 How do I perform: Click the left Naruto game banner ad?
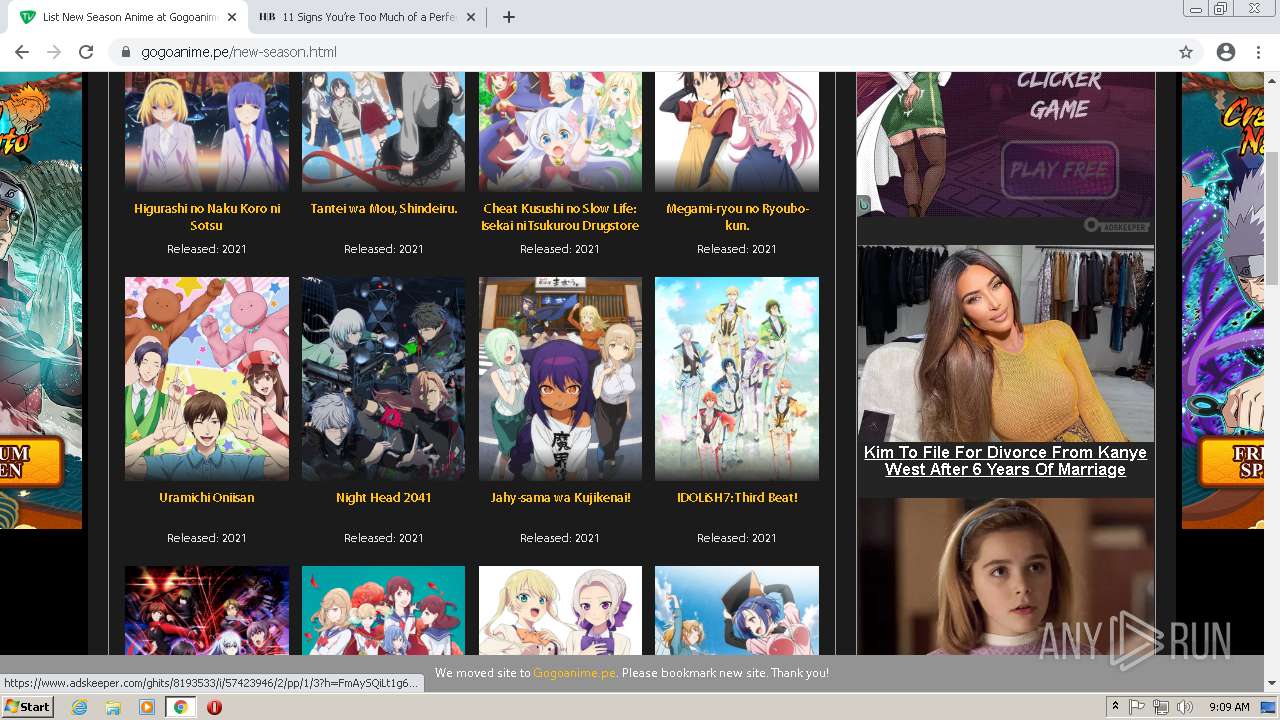(x=41, y=300)
